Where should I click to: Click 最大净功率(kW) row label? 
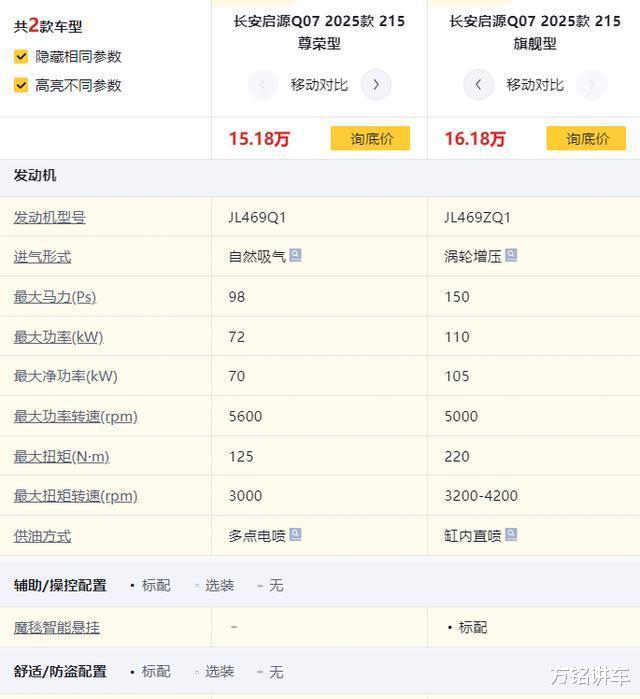point(66,376)
